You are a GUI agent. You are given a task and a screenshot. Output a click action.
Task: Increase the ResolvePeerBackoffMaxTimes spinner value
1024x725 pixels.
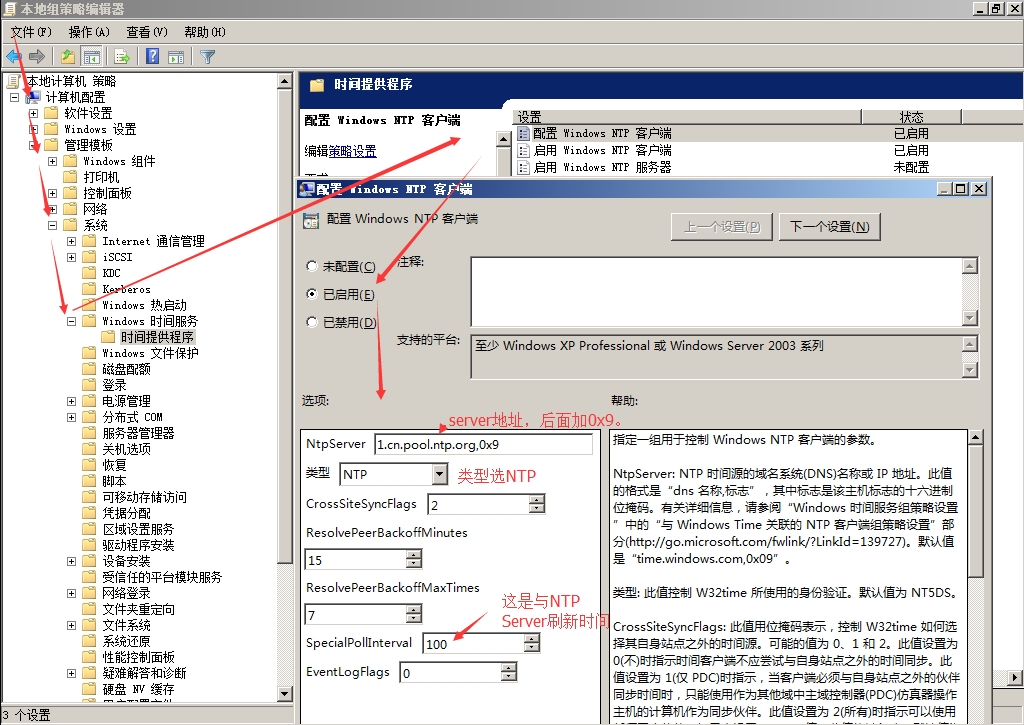point(414,610)
